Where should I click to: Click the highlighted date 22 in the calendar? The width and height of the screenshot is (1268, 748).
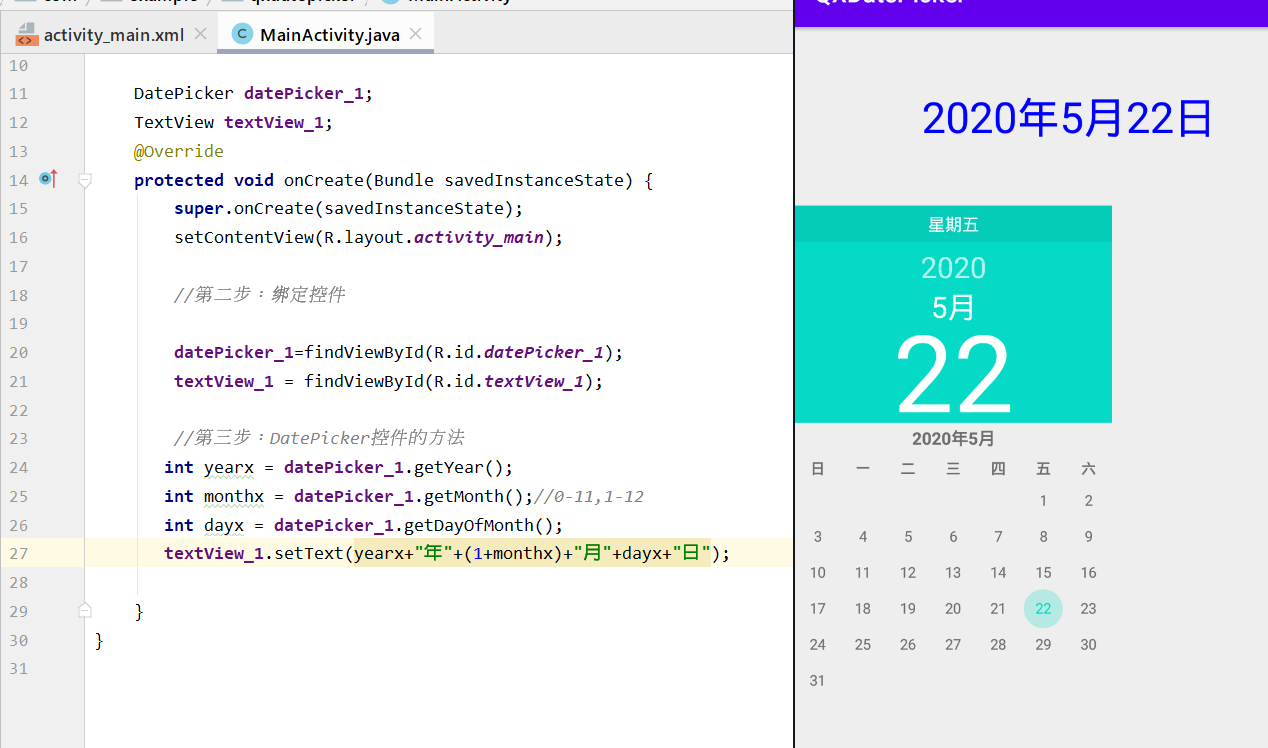(x=1043, y=608)
